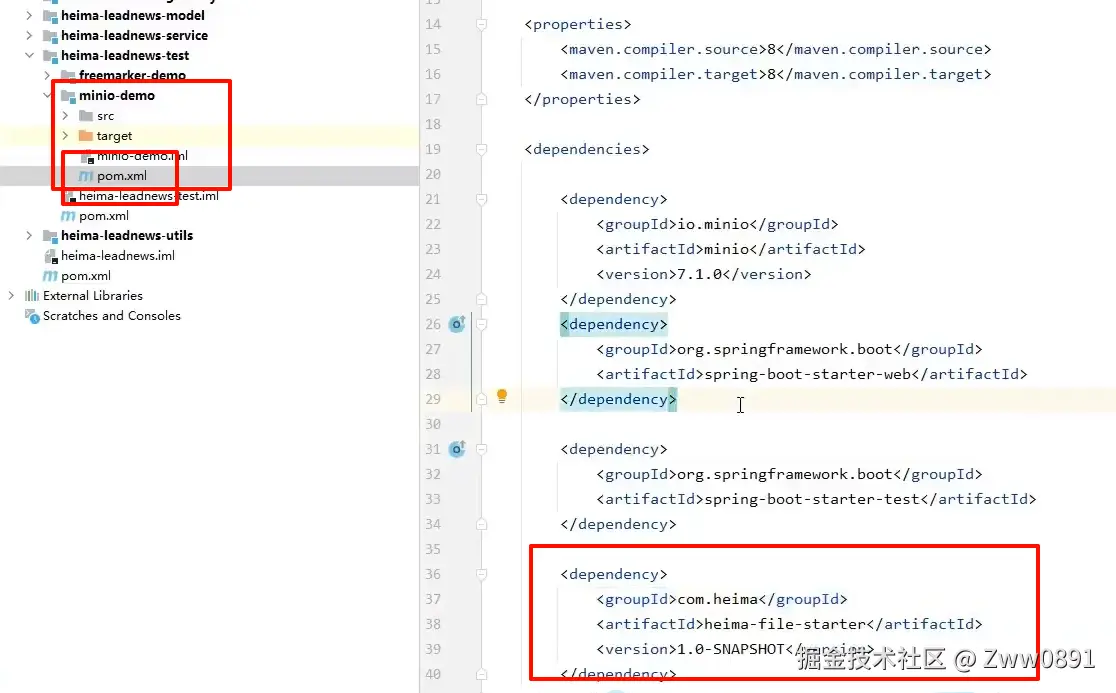The image size is (1116, 693).
Task: Click the maven.compiler.target line in editor
Action: 776,74
